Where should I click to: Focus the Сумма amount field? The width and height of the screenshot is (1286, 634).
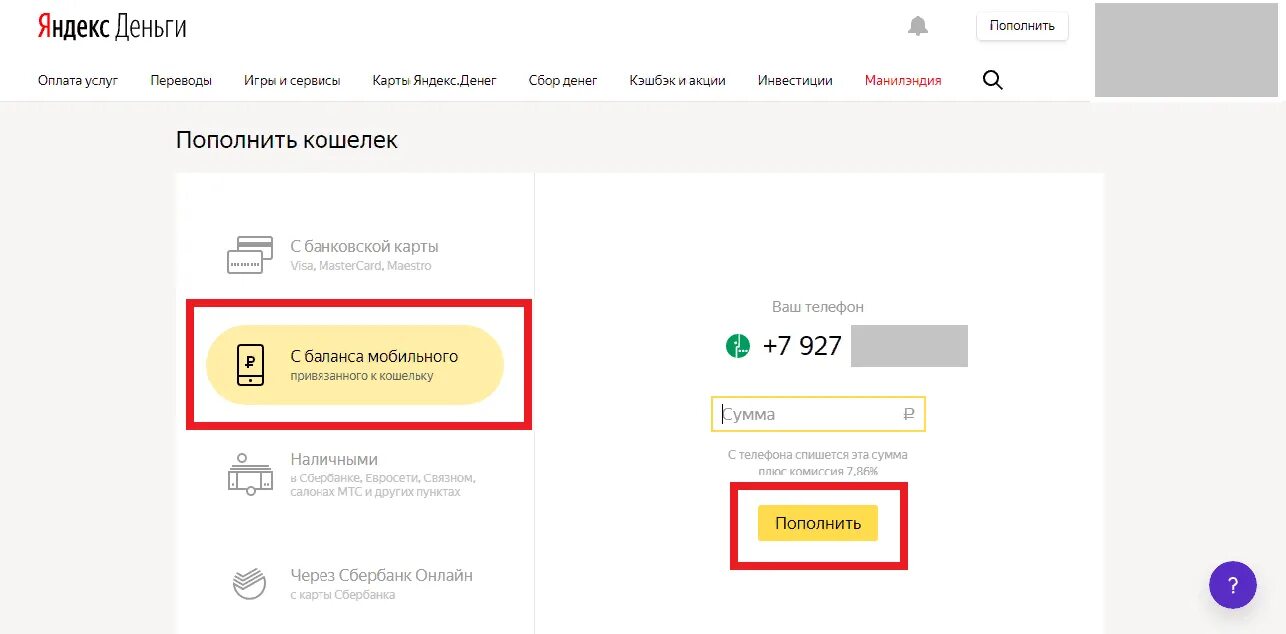click(818, 414)
